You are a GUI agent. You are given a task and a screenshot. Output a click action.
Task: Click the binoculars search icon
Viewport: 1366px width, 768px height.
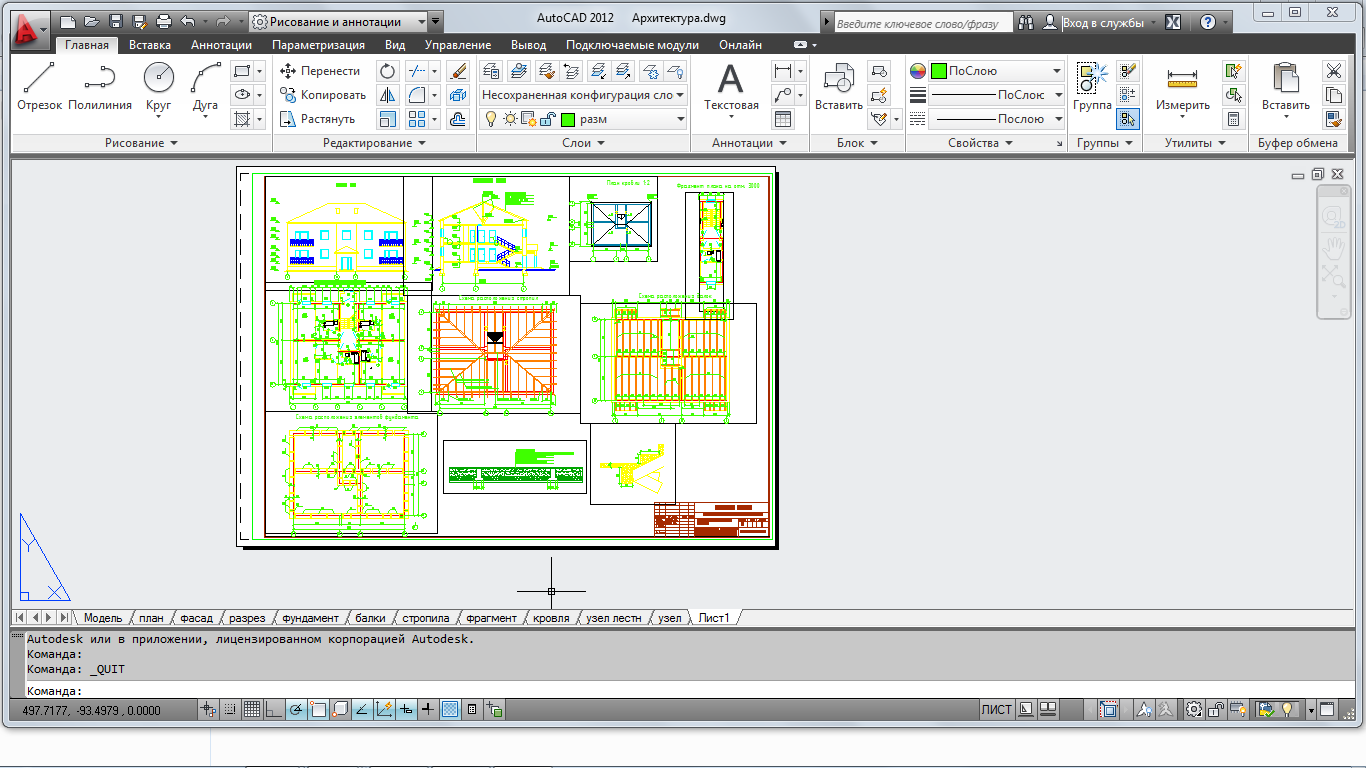[x=1027, y=22]
